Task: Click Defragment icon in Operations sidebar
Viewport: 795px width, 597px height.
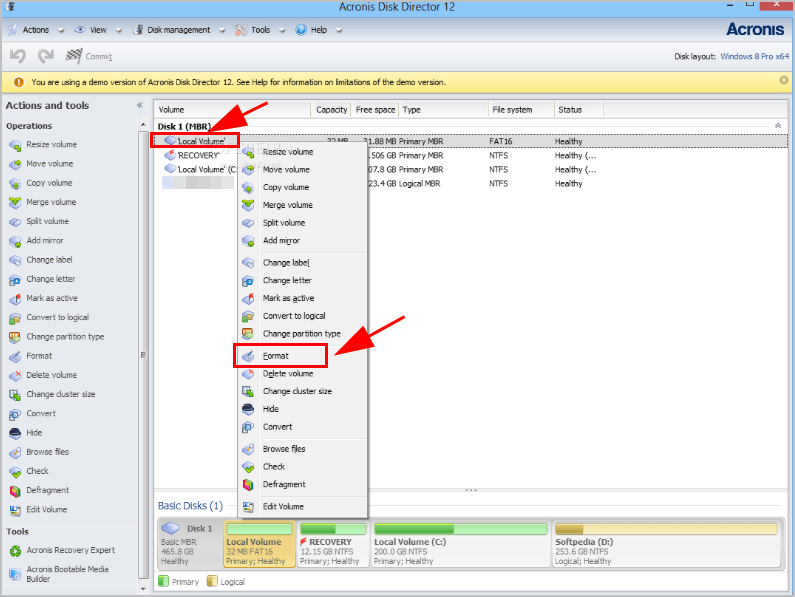Action: [15, 491]
